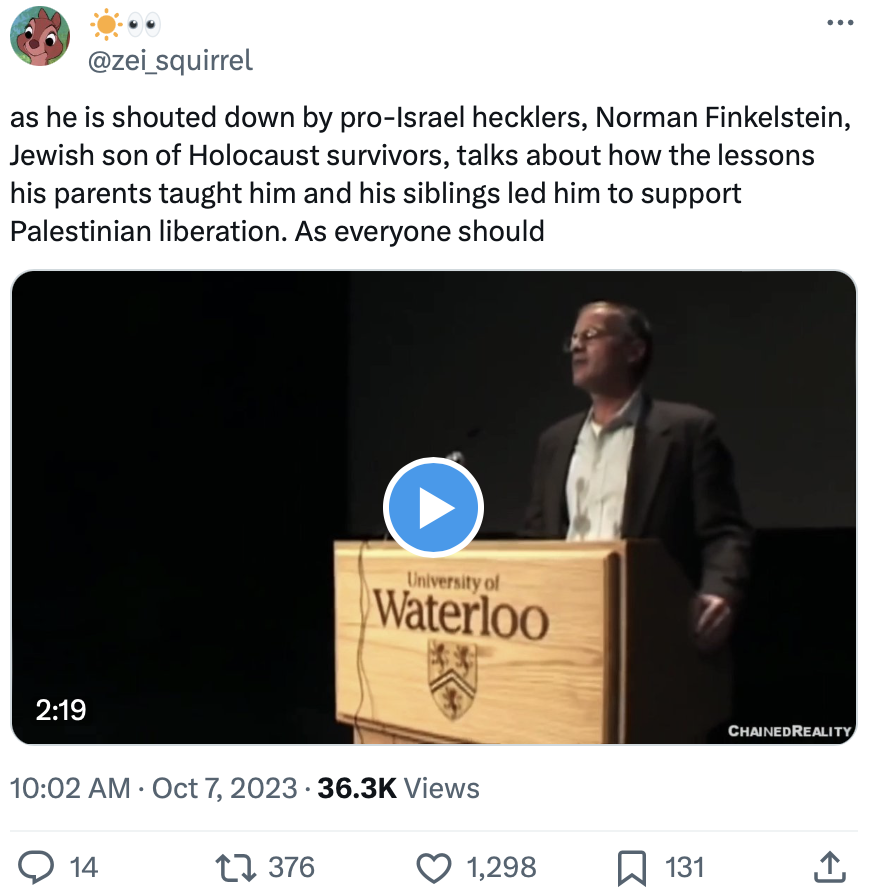Click the 14 replies count
This screenshot has width=870, height=890.
(x=84, y=866)
